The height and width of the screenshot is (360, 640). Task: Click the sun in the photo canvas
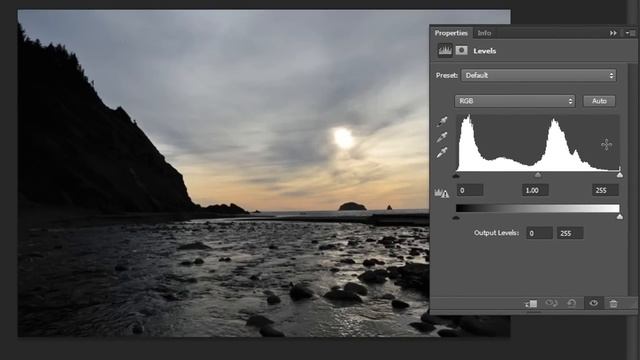coord(343,138)
